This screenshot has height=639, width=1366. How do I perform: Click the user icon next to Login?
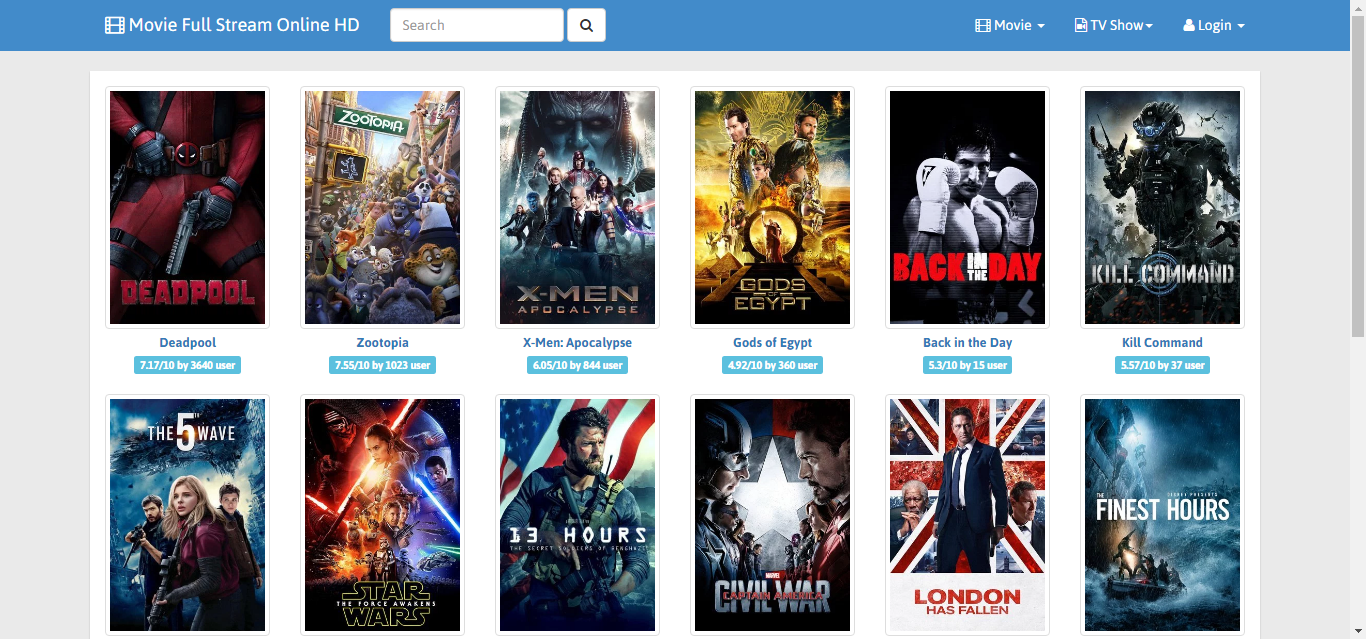click(x=1188, y=24)
